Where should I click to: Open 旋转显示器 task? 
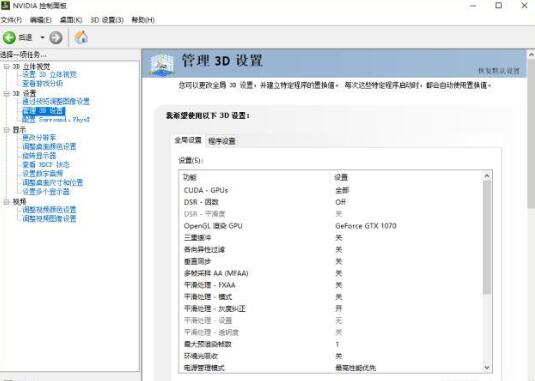39,156
